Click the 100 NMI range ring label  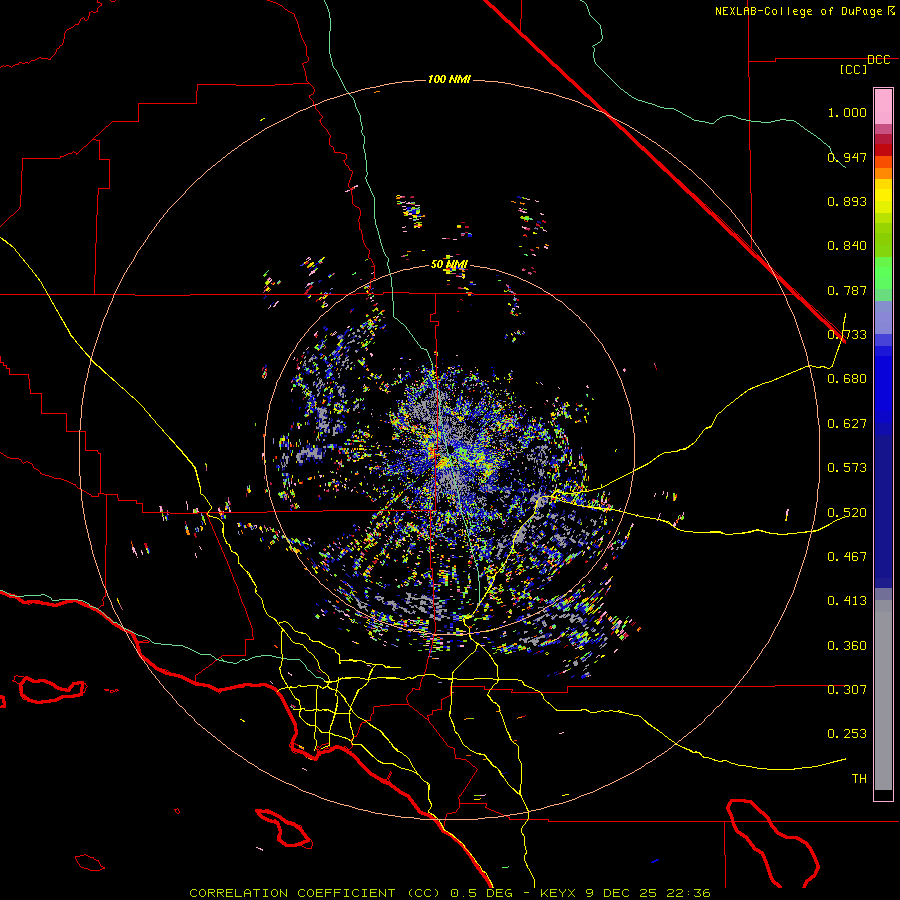point(449,79)
